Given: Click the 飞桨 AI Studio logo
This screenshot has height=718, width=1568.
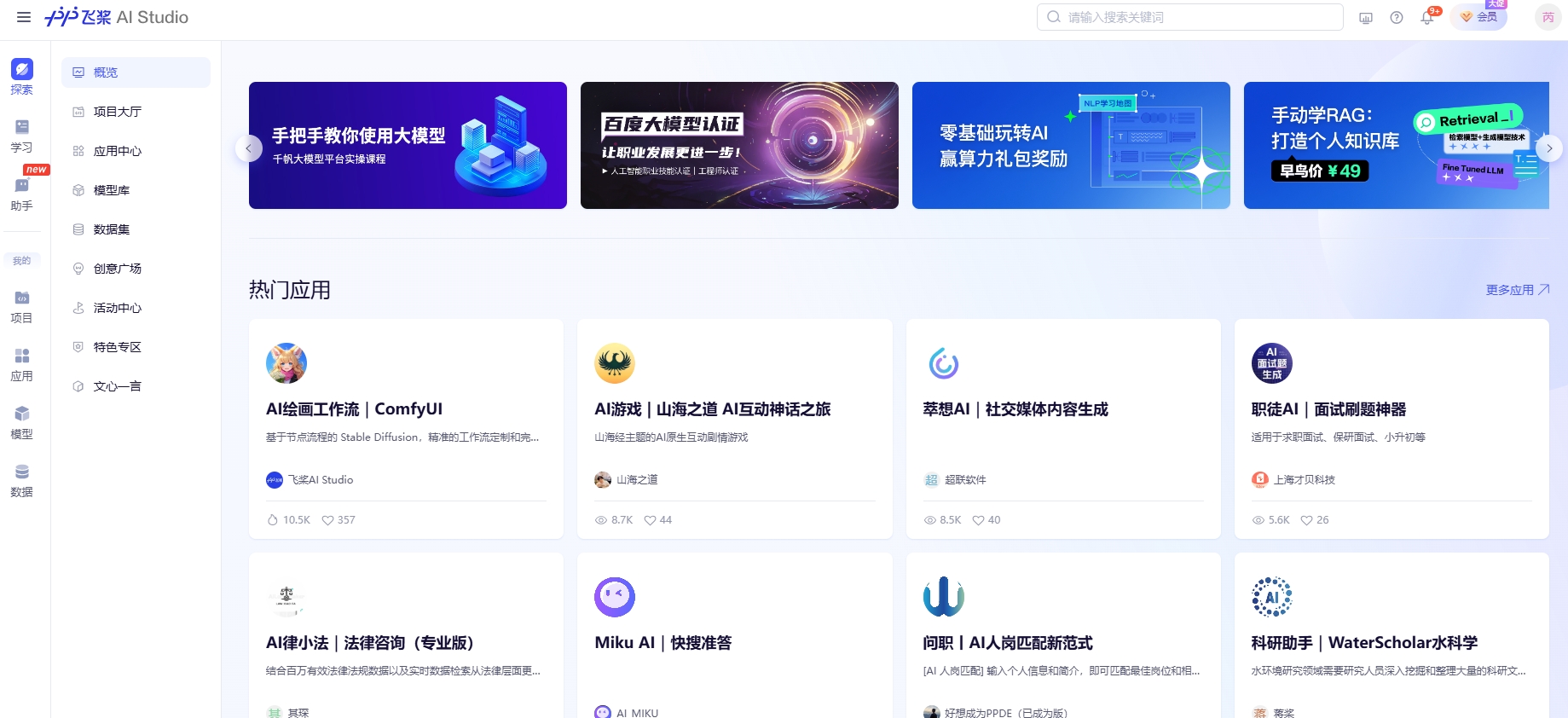Looking at the screenshot, I should (x=116, y=17).
